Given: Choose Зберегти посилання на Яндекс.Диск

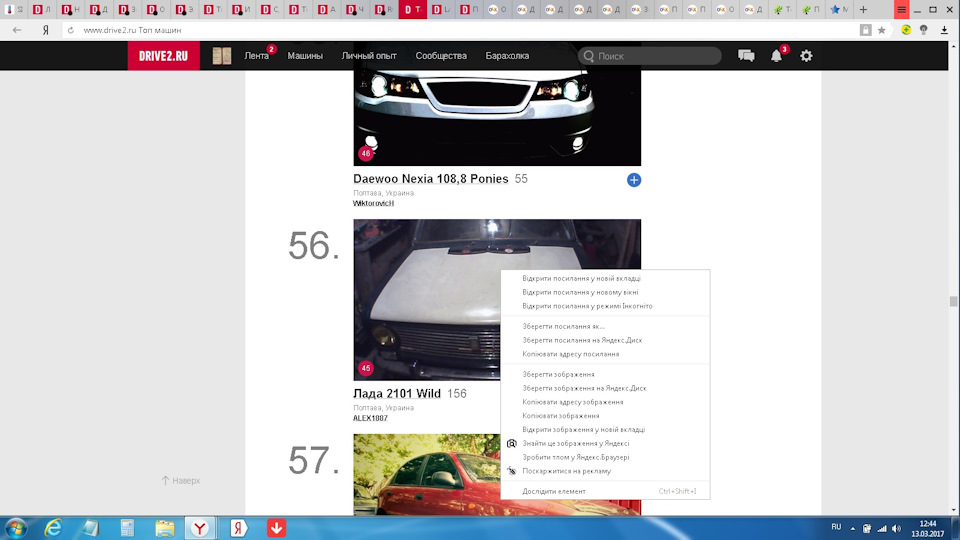Looking at the screenshot, I should click(606, 340).
